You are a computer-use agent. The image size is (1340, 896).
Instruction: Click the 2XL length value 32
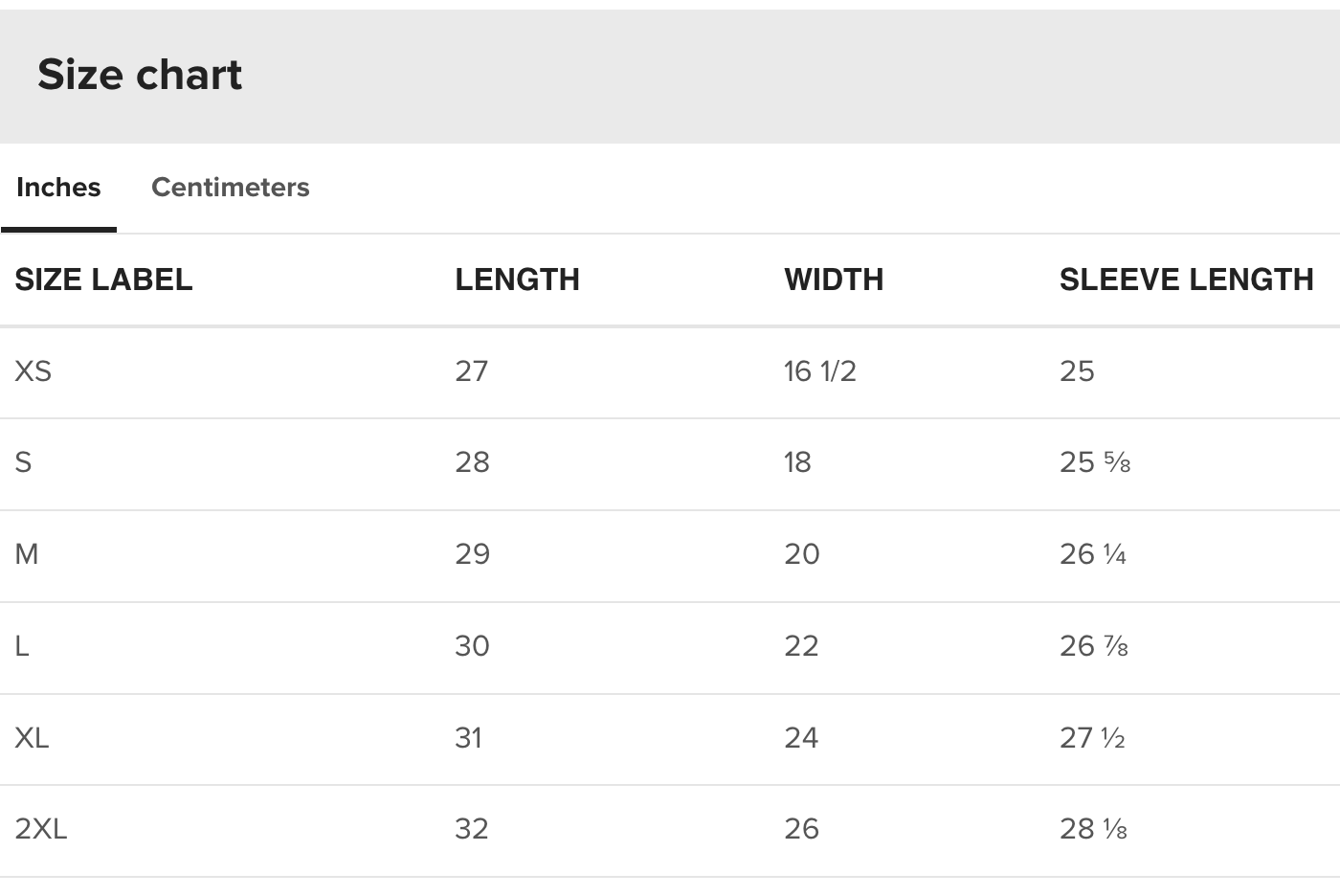click(x=472, y=829)
